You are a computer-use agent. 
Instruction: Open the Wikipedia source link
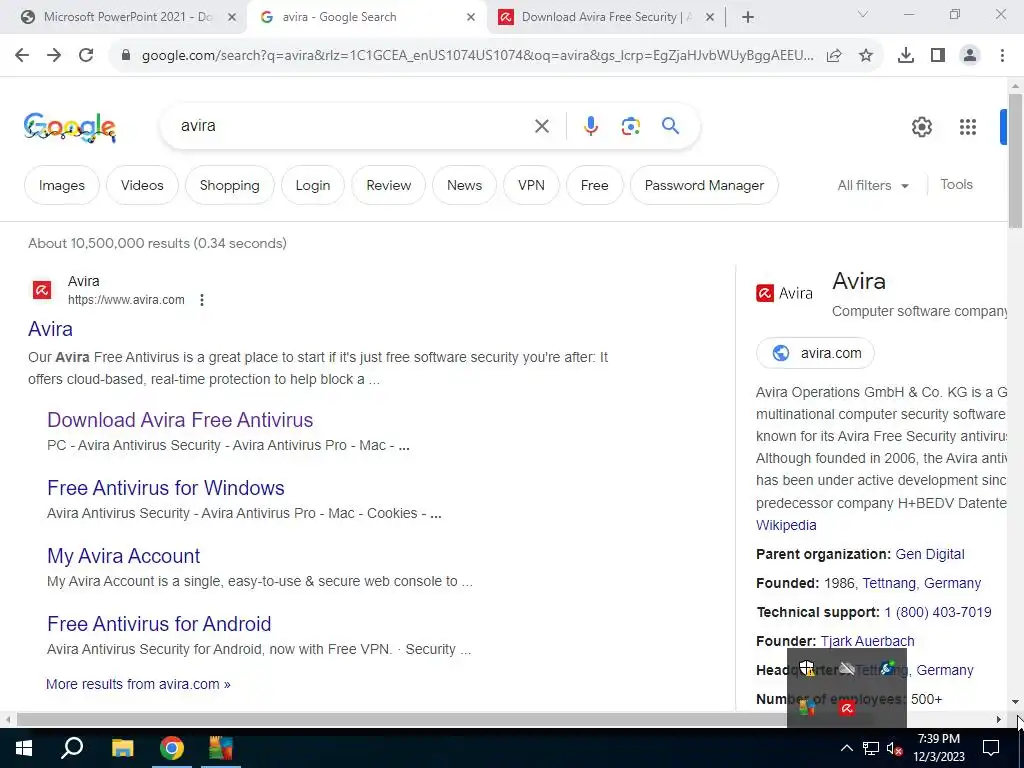(x=786, y=525)
